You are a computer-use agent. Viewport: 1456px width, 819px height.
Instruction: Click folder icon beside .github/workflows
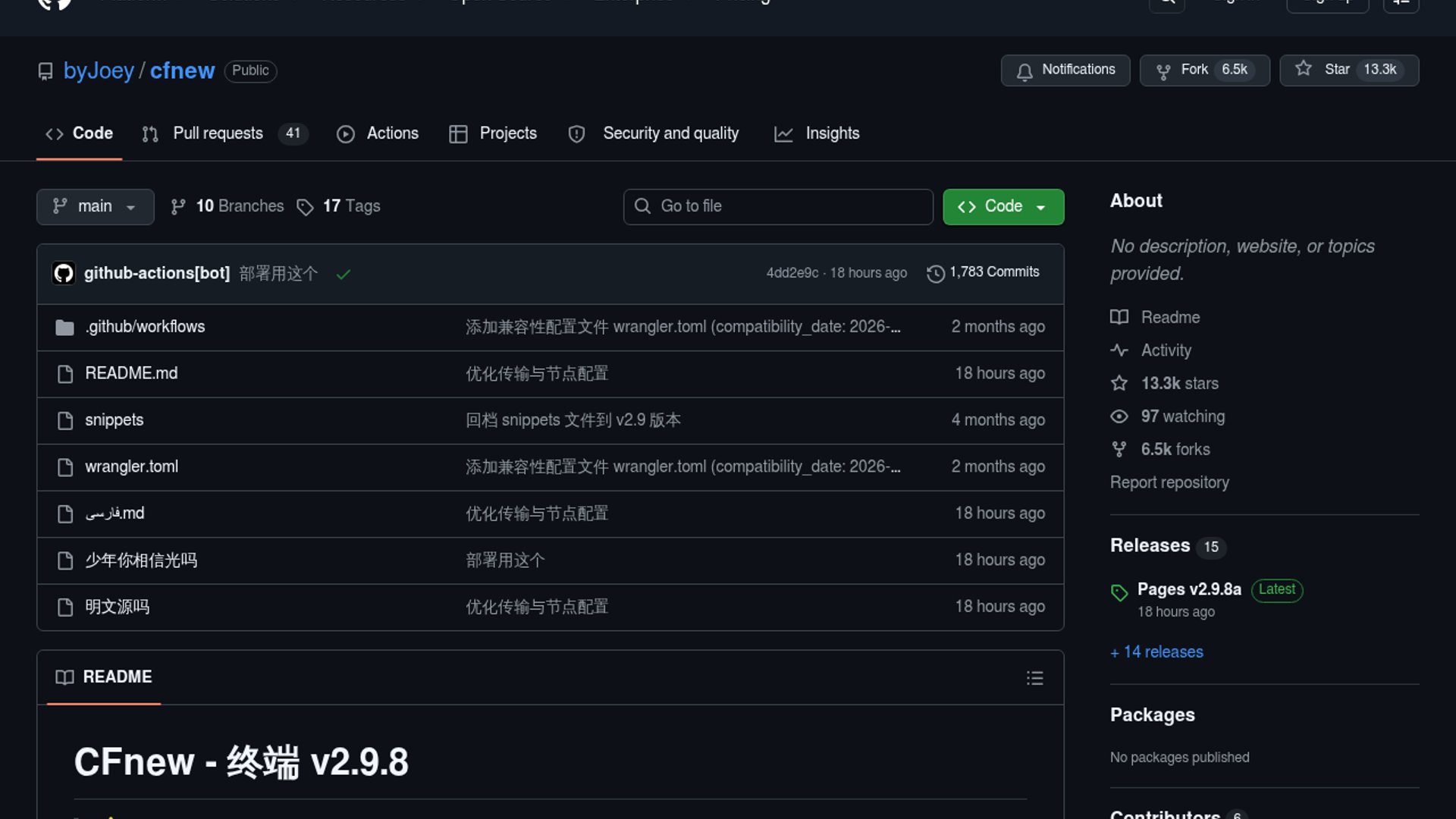tap(65, 328)
